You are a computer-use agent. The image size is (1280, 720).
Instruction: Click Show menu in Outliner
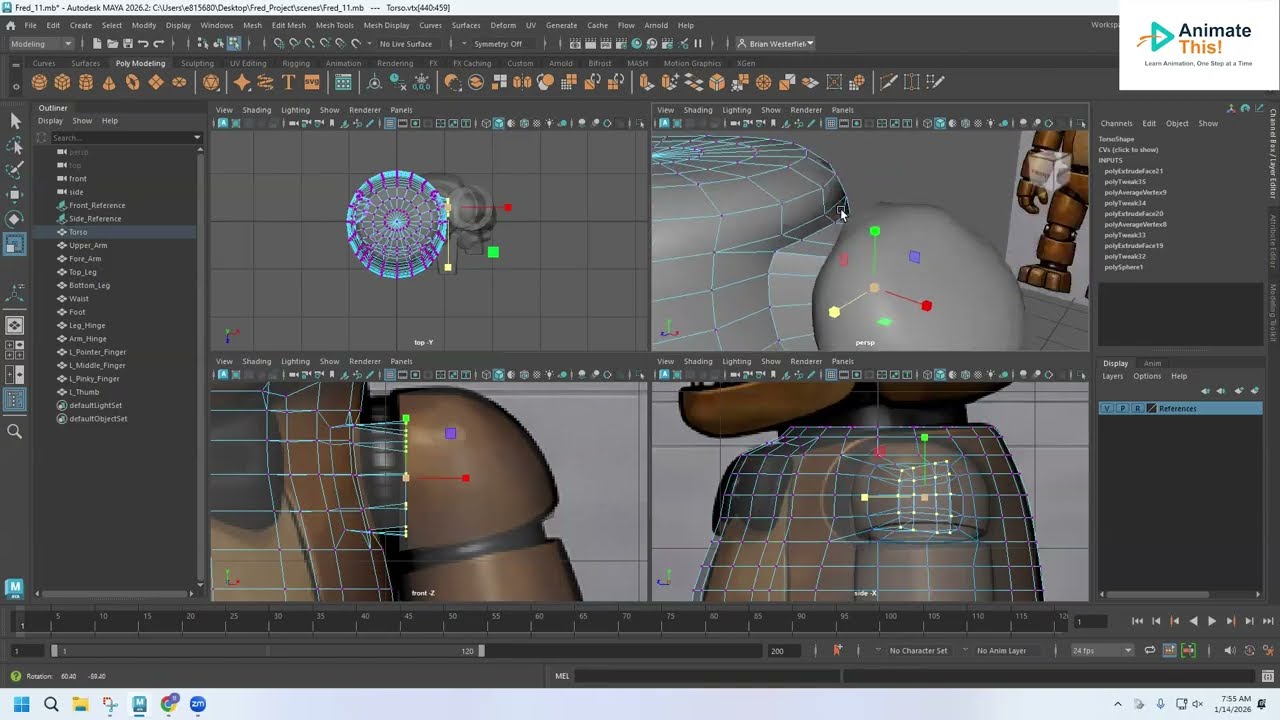pos(82,121)
